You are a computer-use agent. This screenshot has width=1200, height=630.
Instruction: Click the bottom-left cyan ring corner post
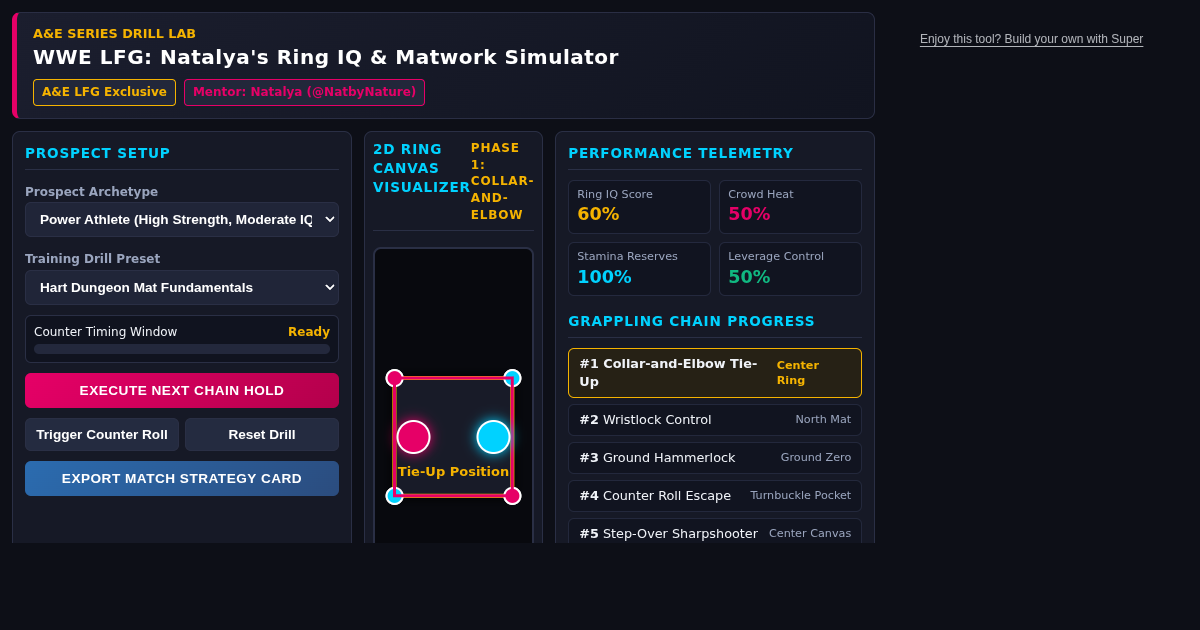(x=395, y=496)
